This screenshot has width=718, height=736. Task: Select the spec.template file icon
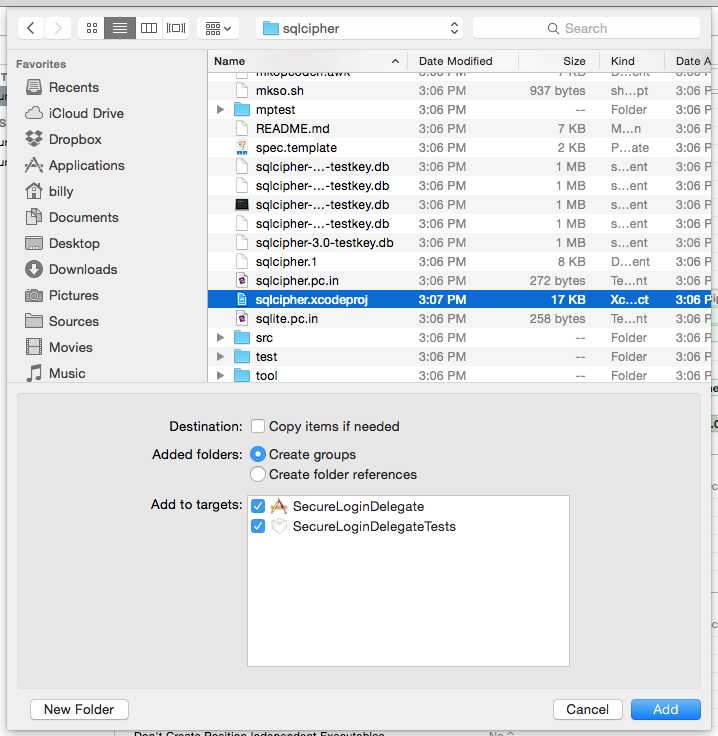pos(242,147)
